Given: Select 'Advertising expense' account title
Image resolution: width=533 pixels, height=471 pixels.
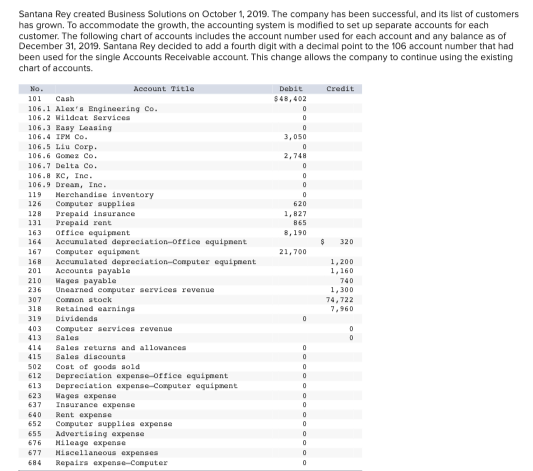Looking at the screenshot, I should (100, 434).
